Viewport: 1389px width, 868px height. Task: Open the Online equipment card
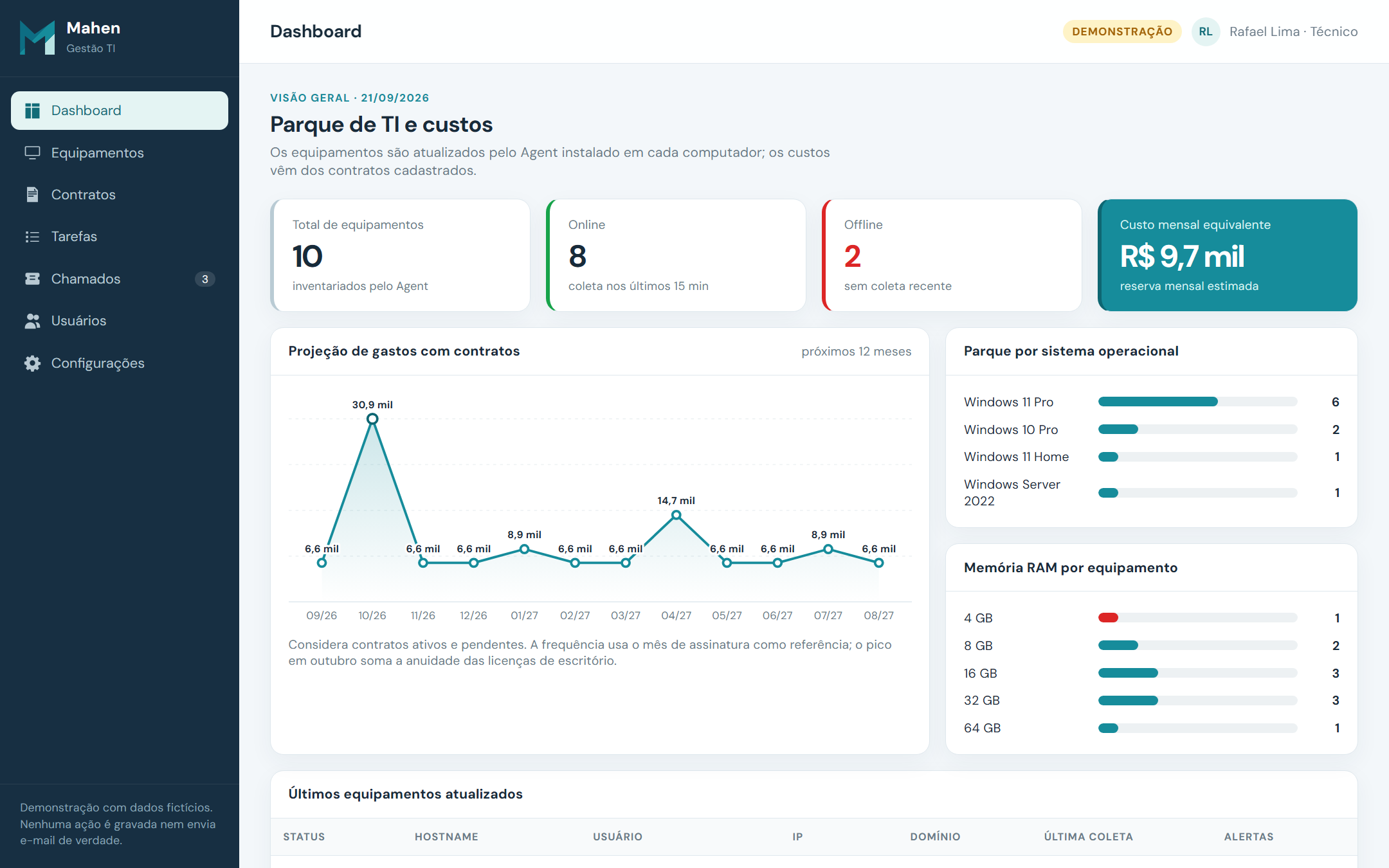(676, 255)
